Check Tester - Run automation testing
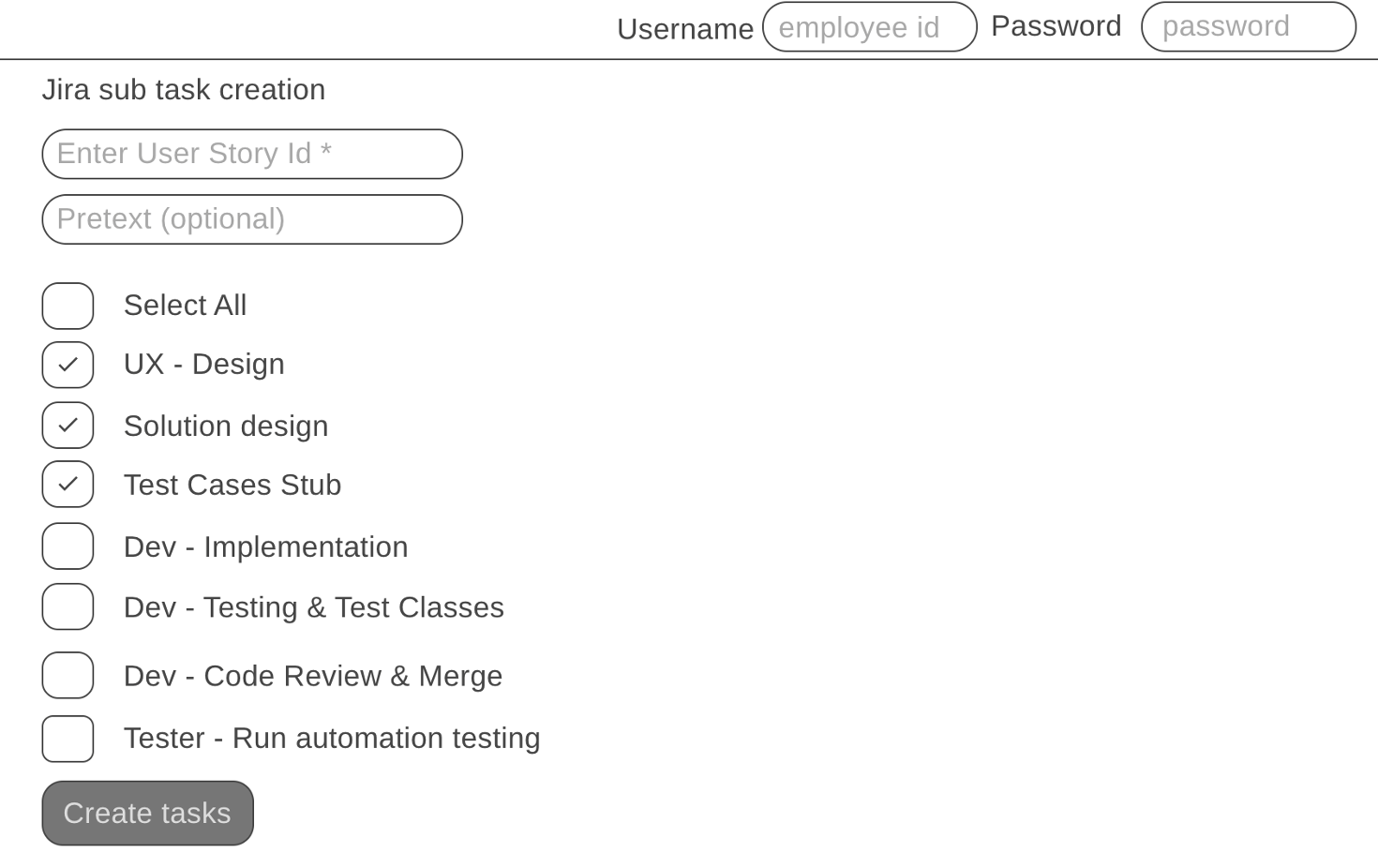This screenshot has width=1378, height=868. point(67,738)
